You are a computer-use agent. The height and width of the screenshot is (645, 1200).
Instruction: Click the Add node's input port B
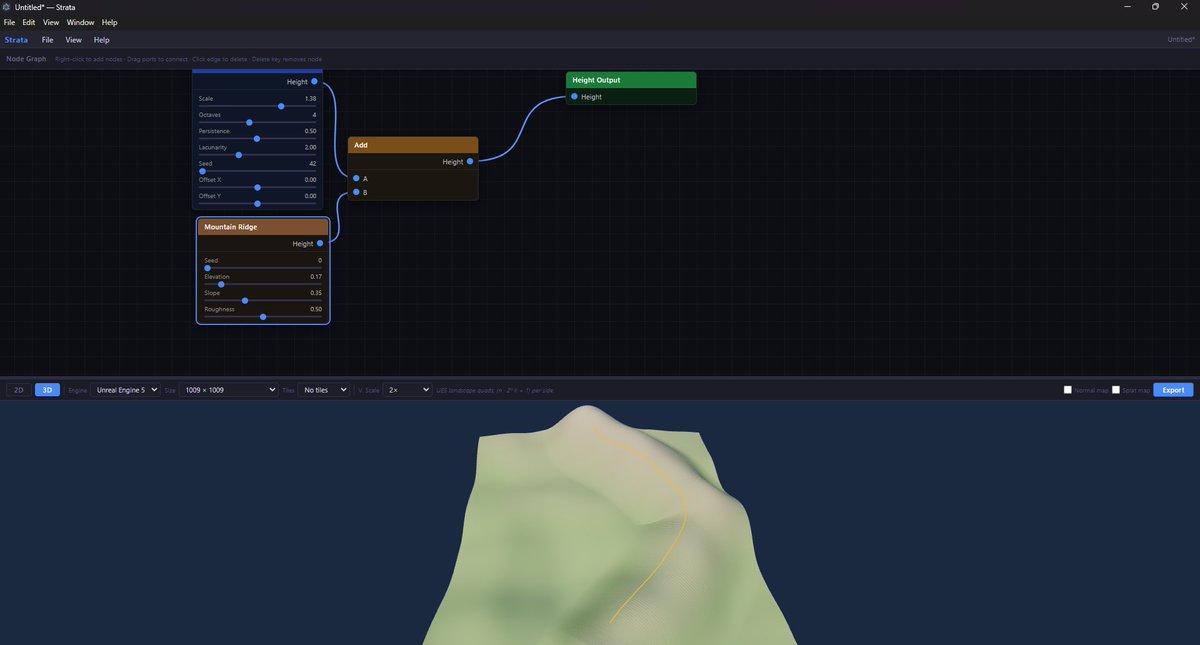pyautogui.click(x=356, y=192)
